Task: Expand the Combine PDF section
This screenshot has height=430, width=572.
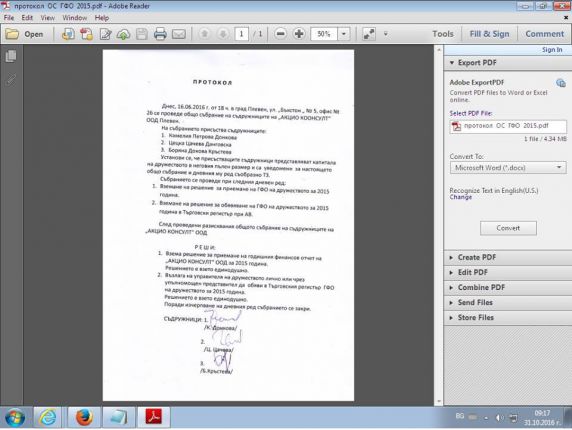Action: tap(507, 287)
